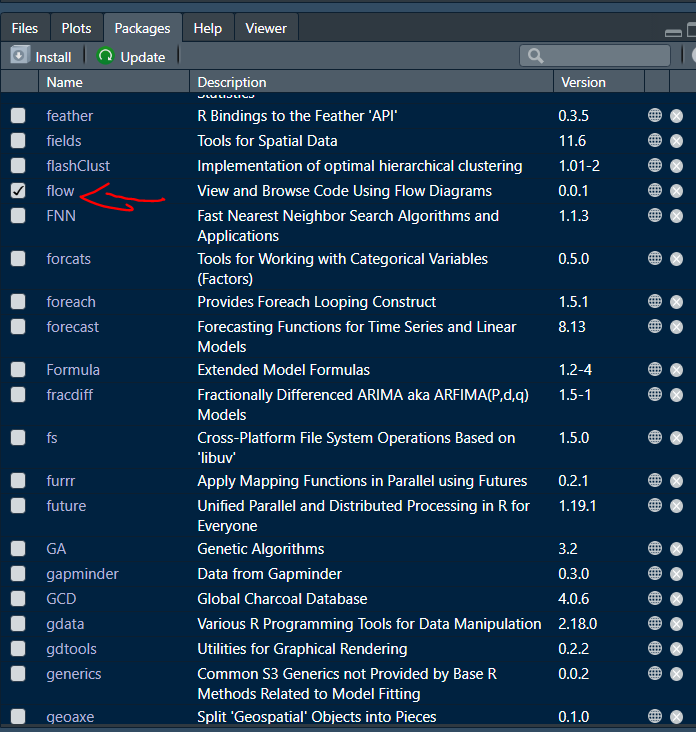Screen dimensions: 700x732
Task: Open globe icon for fs package
Action: [655, 437]
